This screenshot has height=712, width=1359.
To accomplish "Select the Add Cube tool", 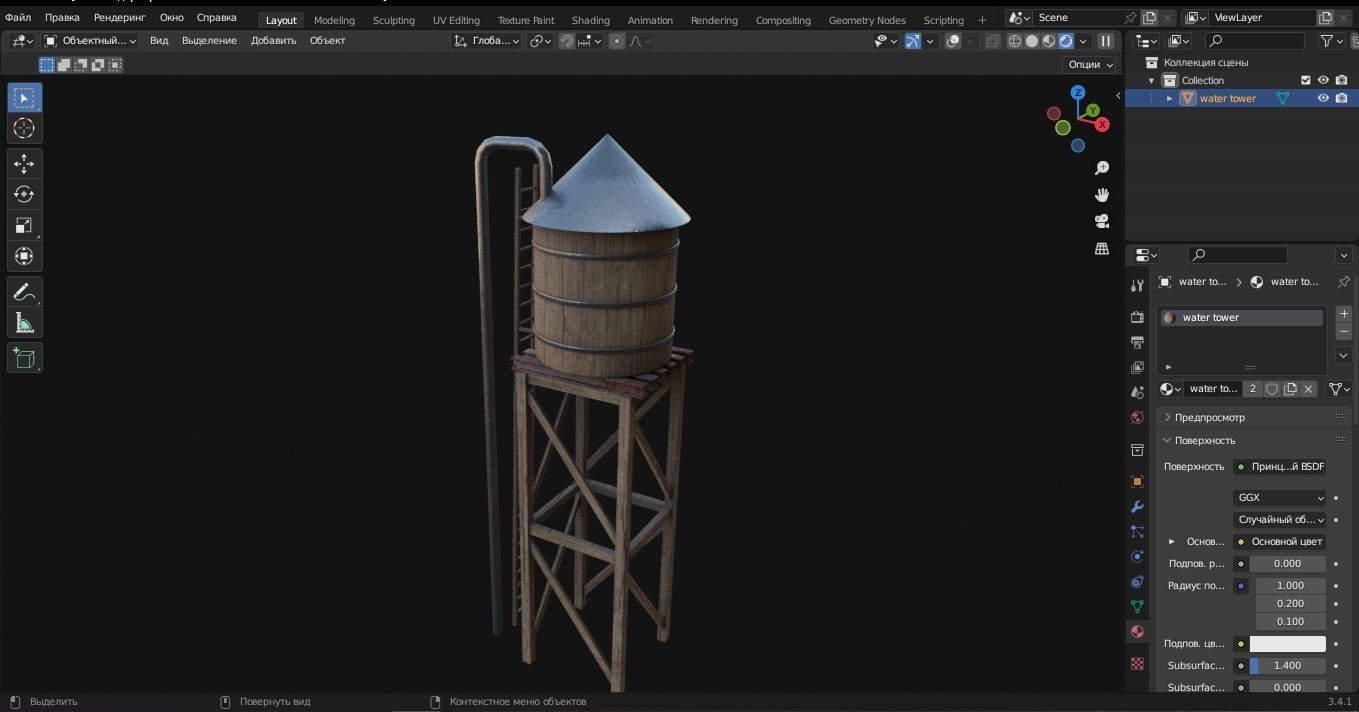I will coord(24,358).
